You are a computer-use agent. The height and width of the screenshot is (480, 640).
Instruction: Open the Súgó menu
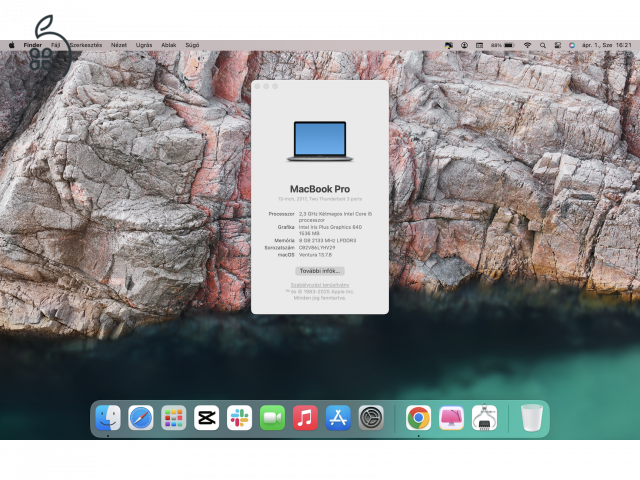point(192,45)
